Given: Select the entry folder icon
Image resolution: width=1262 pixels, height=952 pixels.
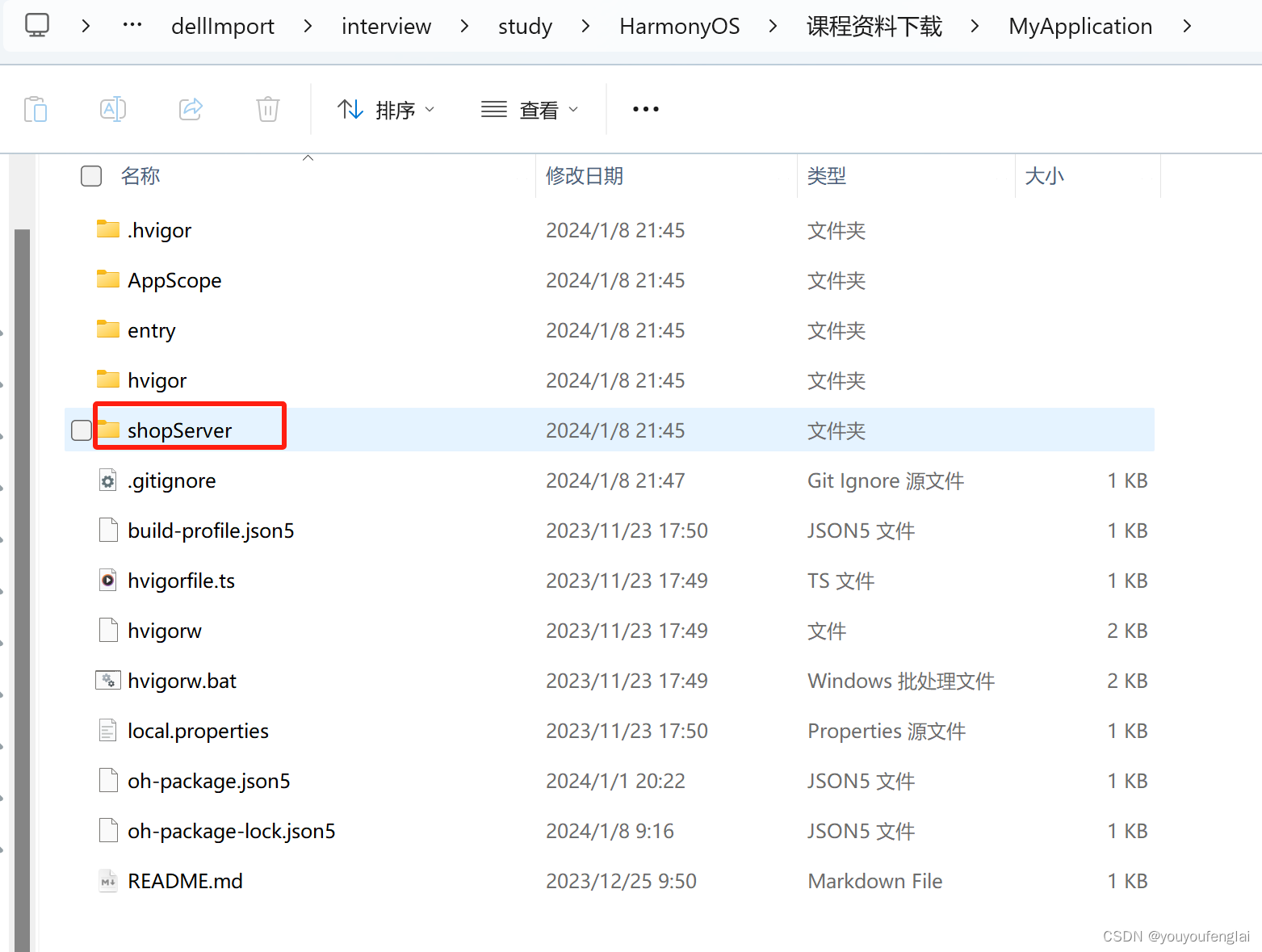Looking at the screenshot, I should pyautogui.click(x=108, y=329).
